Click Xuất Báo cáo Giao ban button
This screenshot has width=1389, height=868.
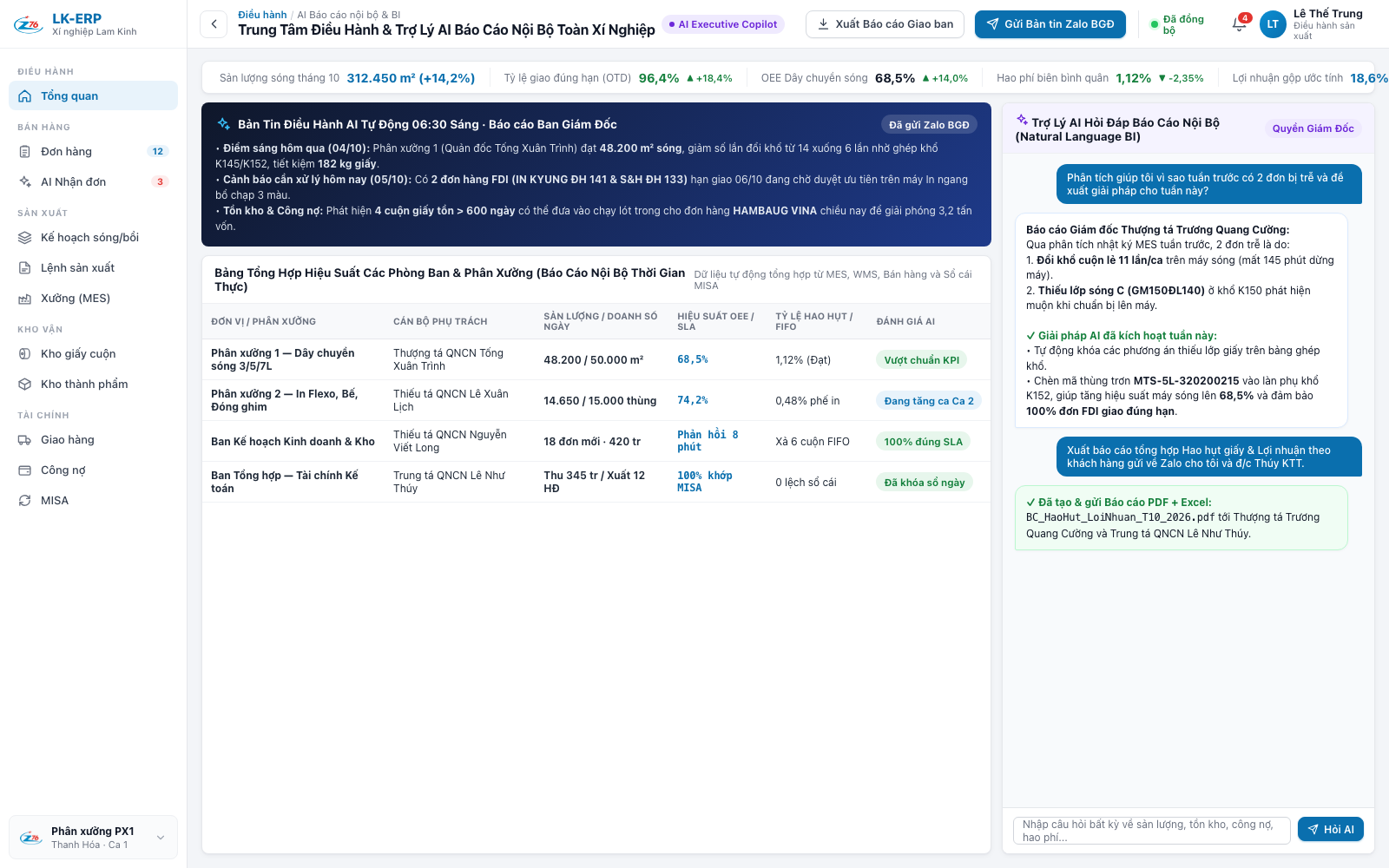(885, 24)
